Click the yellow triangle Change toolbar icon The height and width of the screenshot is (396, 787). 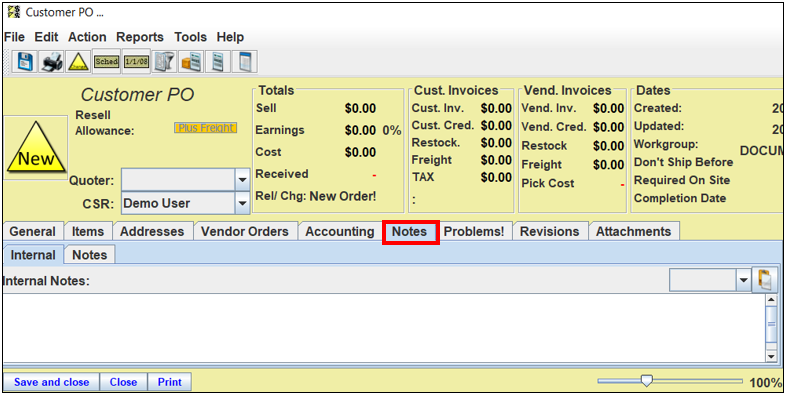click(x=78, y=62)
